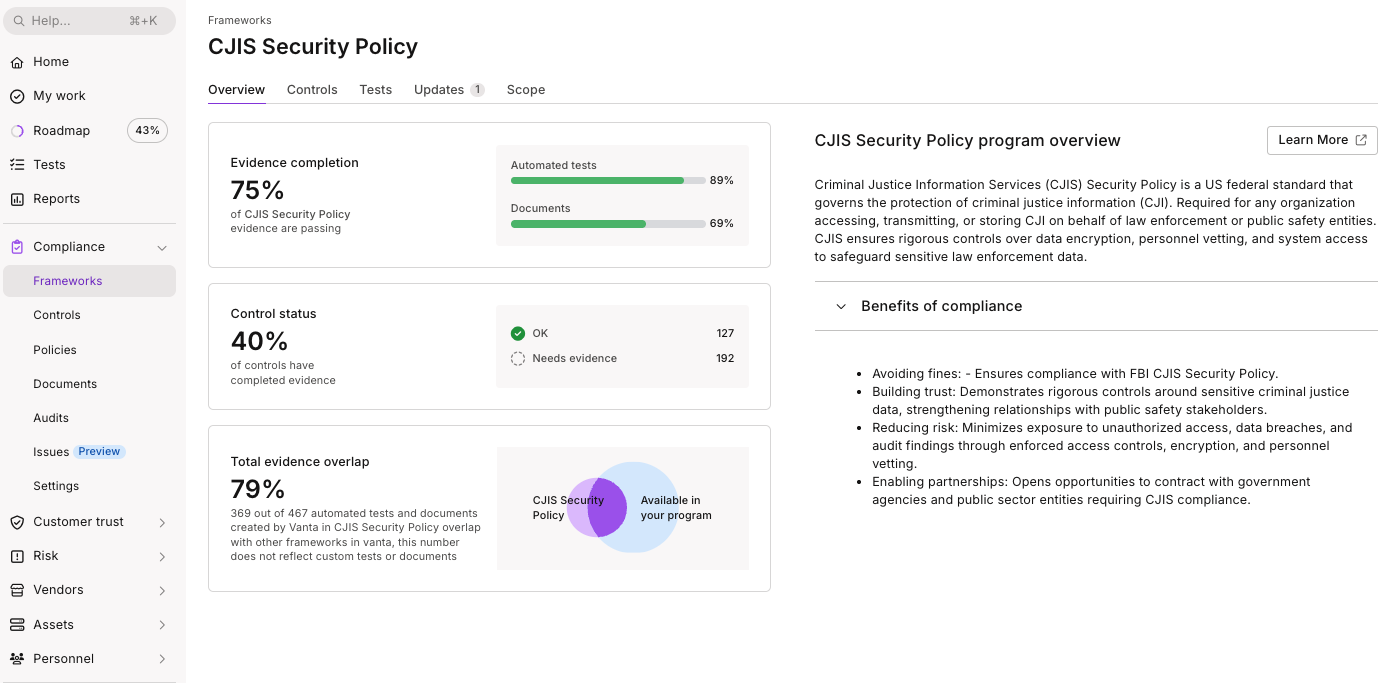The width and height of the screenshot is (1396, 683).
Task: Click the Reports chart icon
Action: [17, 199]
